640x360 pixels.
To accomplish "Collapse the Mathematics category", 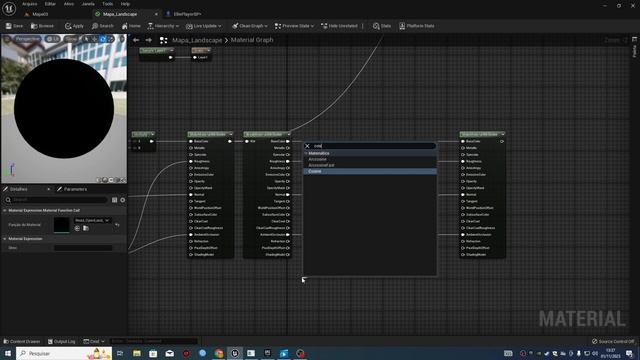I will [x=306, y=153].
